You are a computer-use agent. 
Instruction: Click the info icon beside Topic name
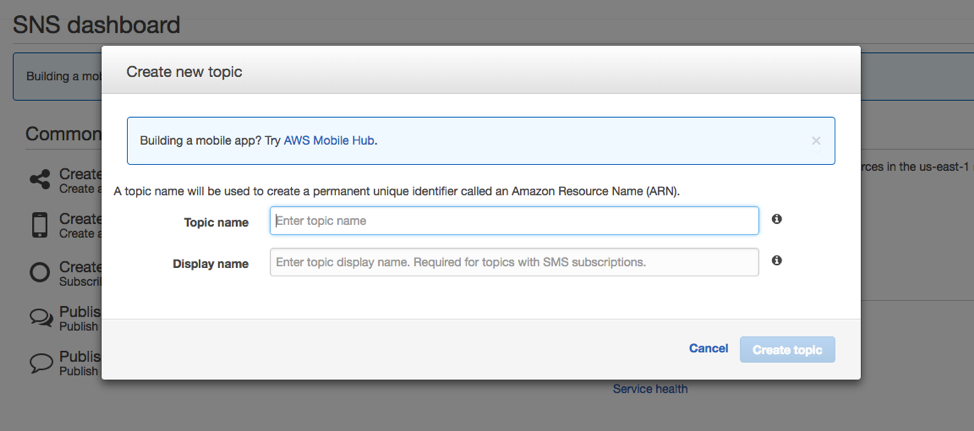(776, 219)
